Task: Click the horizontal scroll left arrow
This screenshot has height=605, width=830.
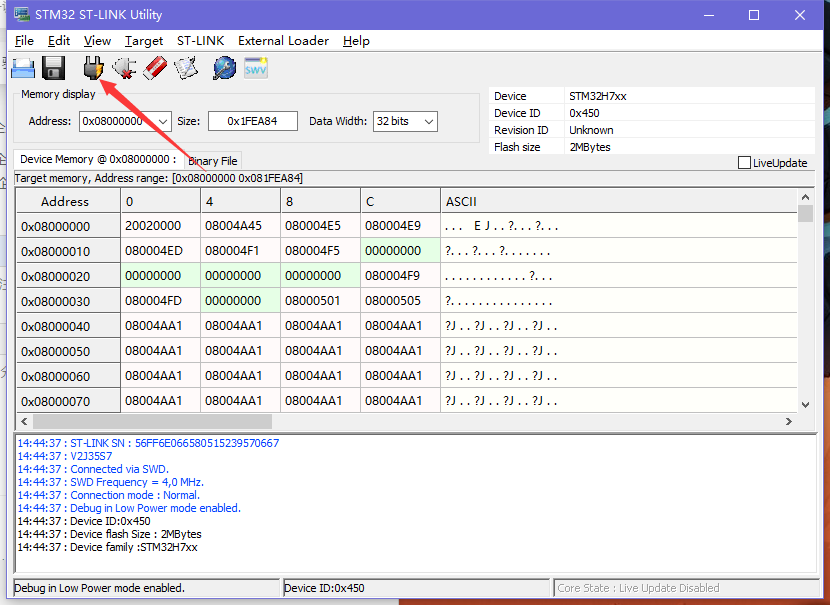Action: click(24, 421)
